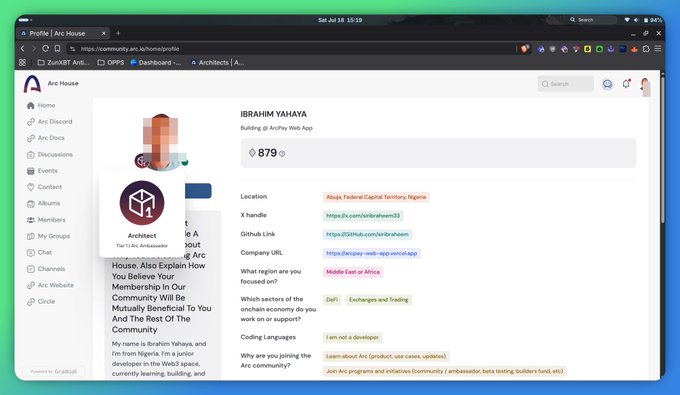Click the date and time in the top bar

tap(340, 20)
